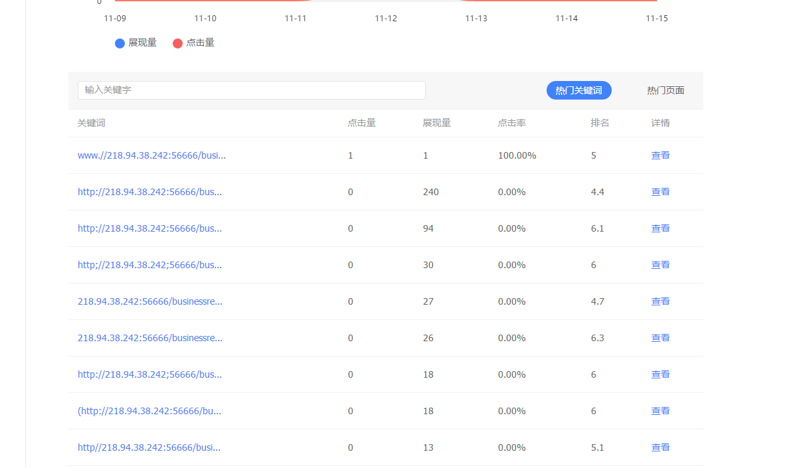Open keyword link www.//218.94.38.242:56666/busi...

tap(151, 155)
